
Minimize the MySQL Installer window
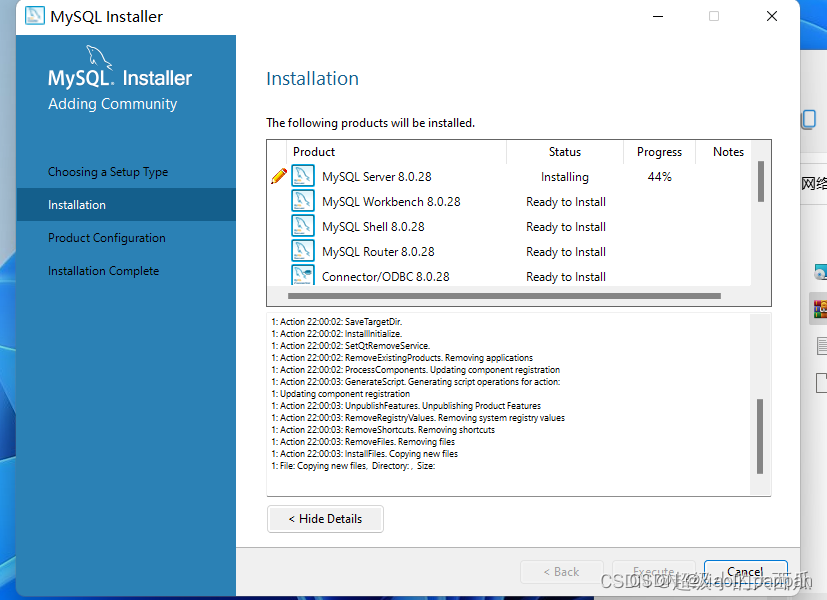pos(658,16)
